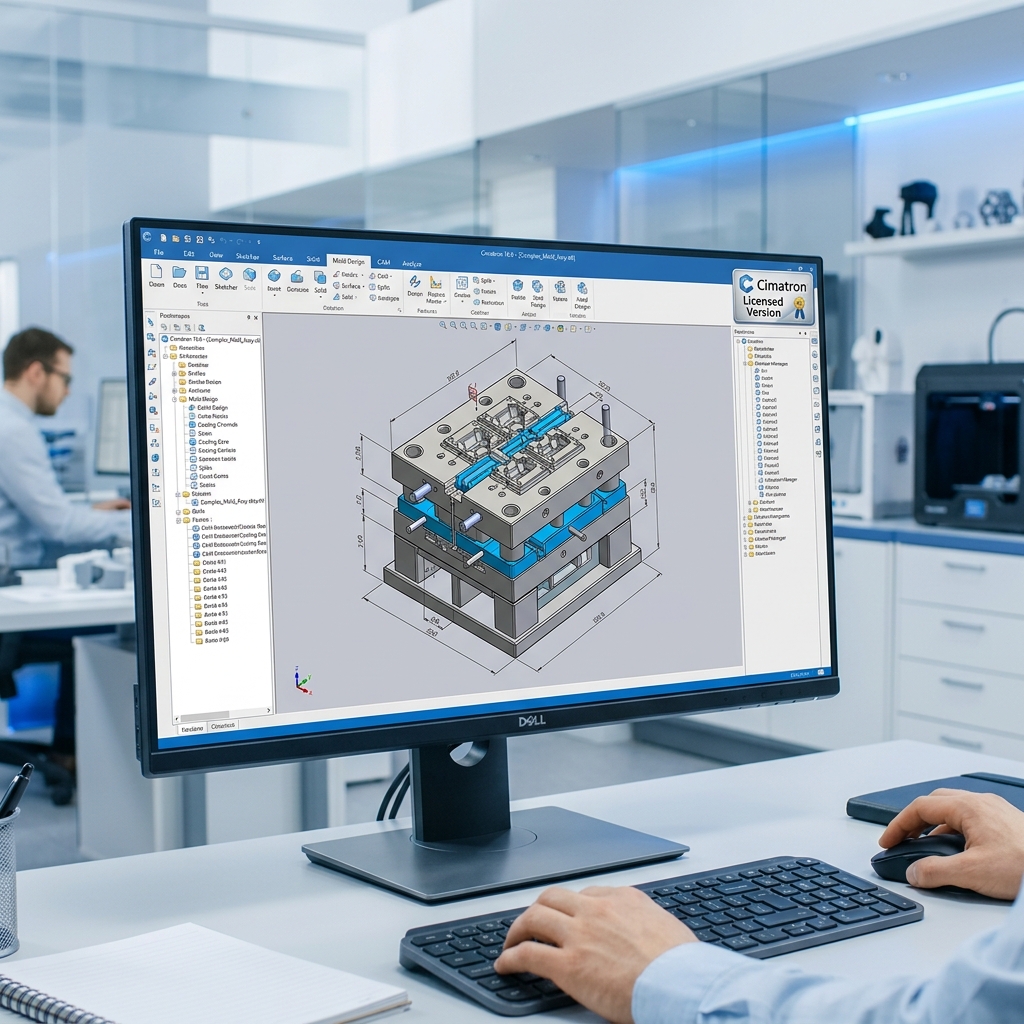Open dropdown arrow beside the Split command
This screenshot has height=1024, width=1024.
tap(494, 281)
